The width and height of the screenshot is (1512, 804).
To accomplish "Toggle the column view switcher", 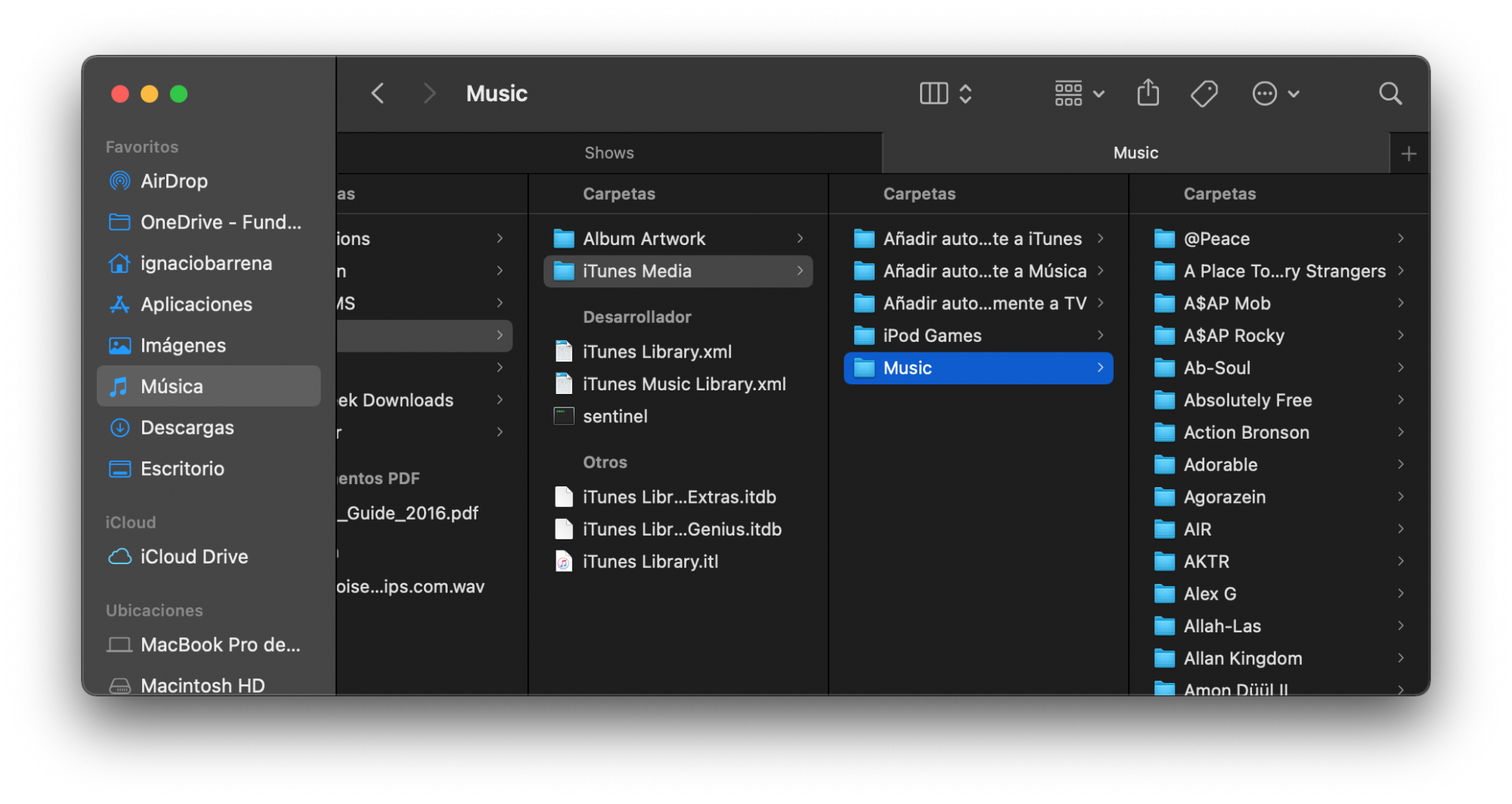I will (945, 94).
